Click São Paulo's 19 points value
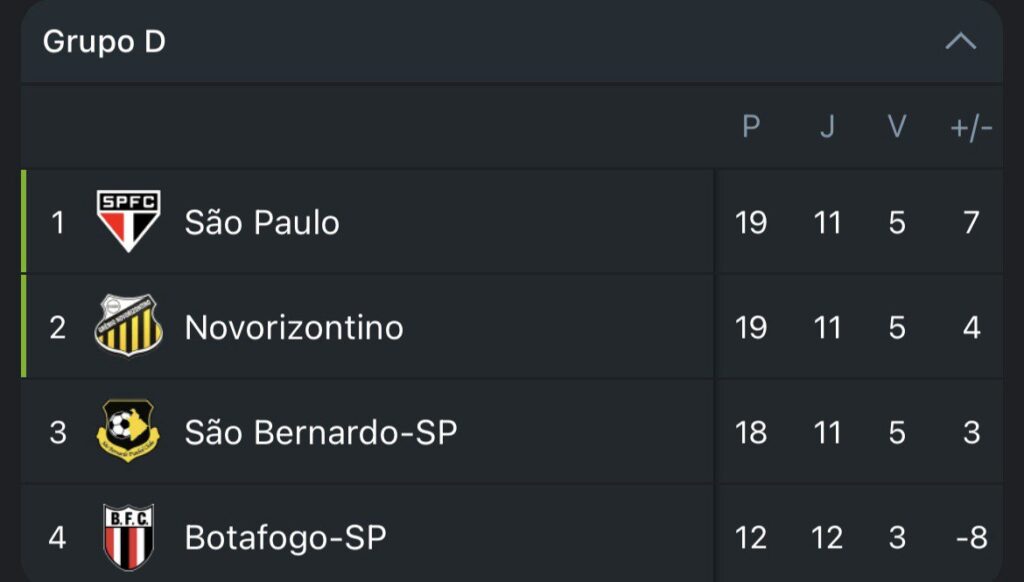This screenshot has width=1024, height=582. pyautogui.click(x=751, y=222)
